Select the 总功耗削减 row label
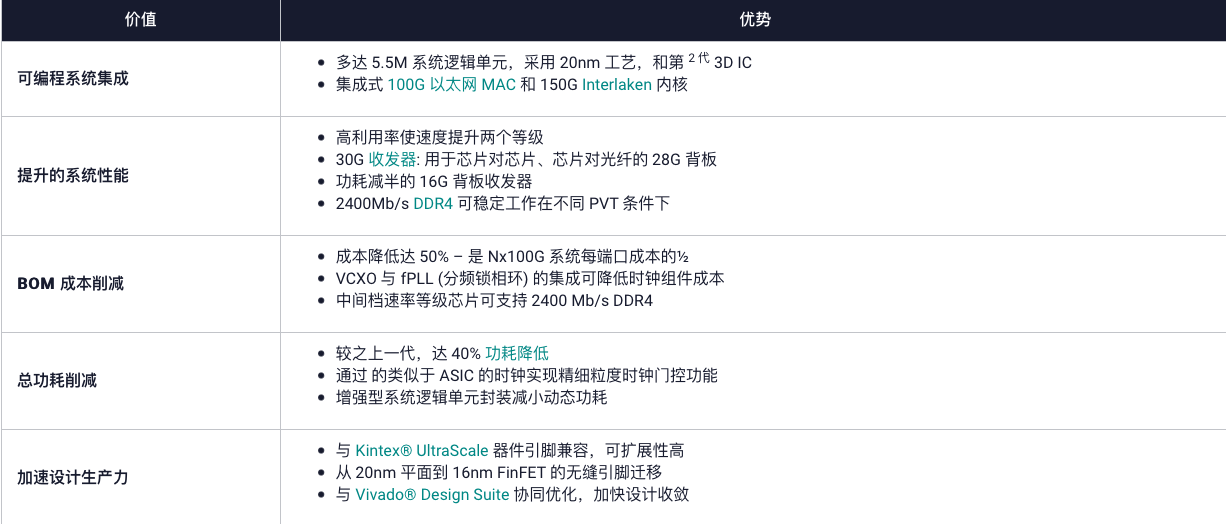 click(58, 380)
